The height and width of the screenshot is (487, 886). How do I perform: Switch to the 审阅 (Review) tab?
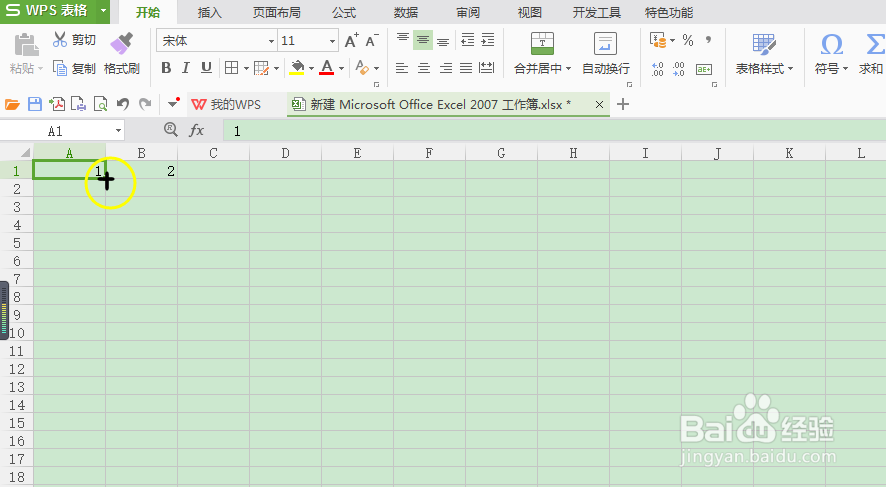(468, 12)
